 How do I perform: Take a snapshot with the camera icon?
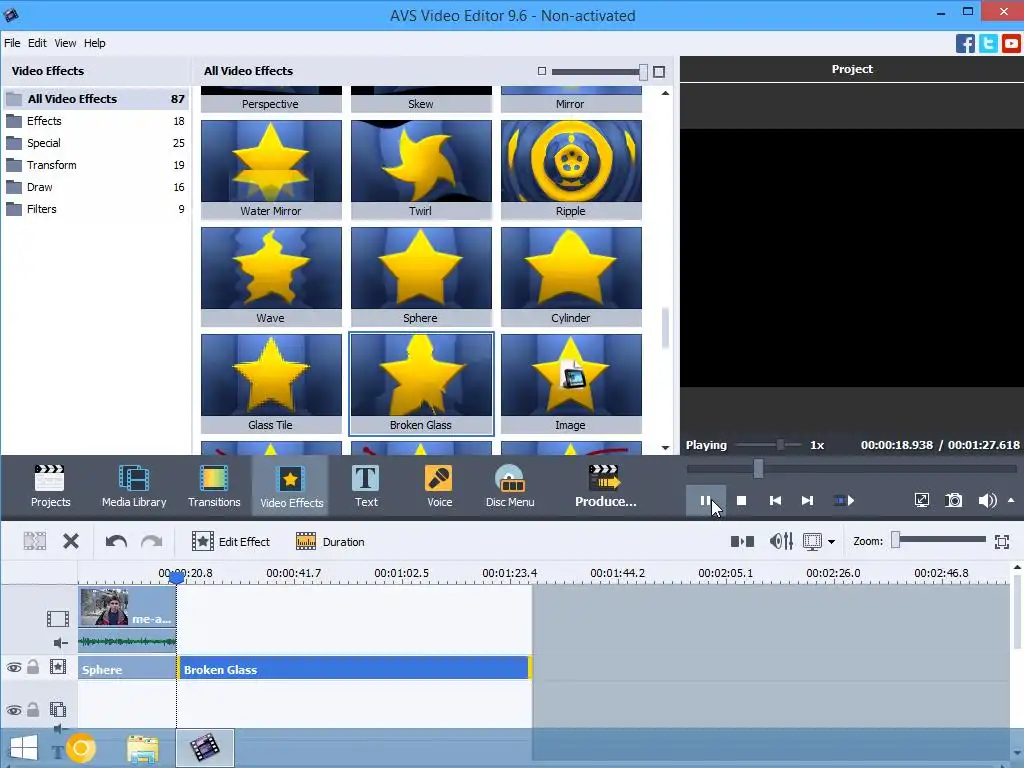(953, 501)
